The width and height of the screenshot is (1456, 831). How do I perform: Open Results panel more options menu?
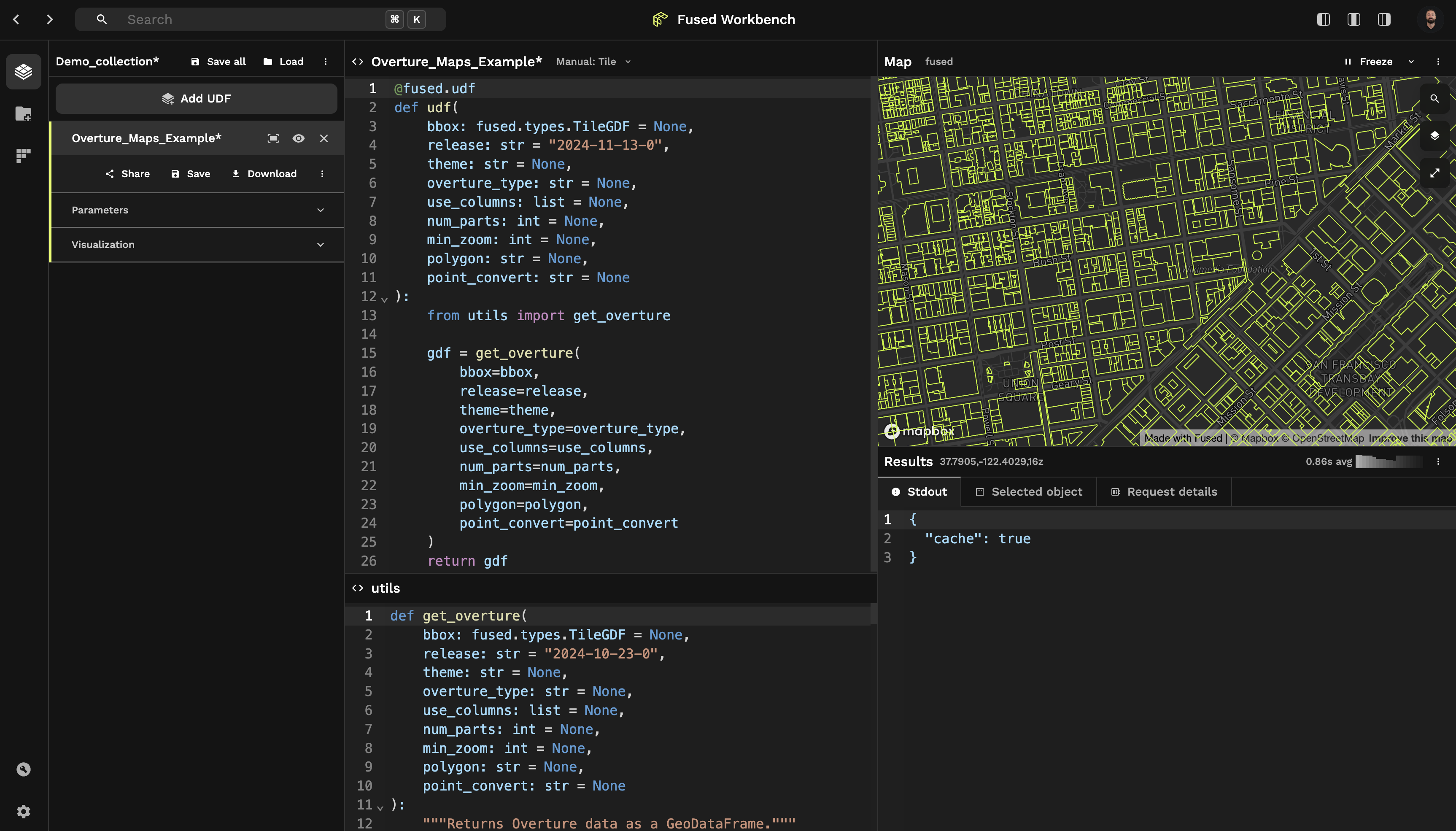click(1438, 461)
